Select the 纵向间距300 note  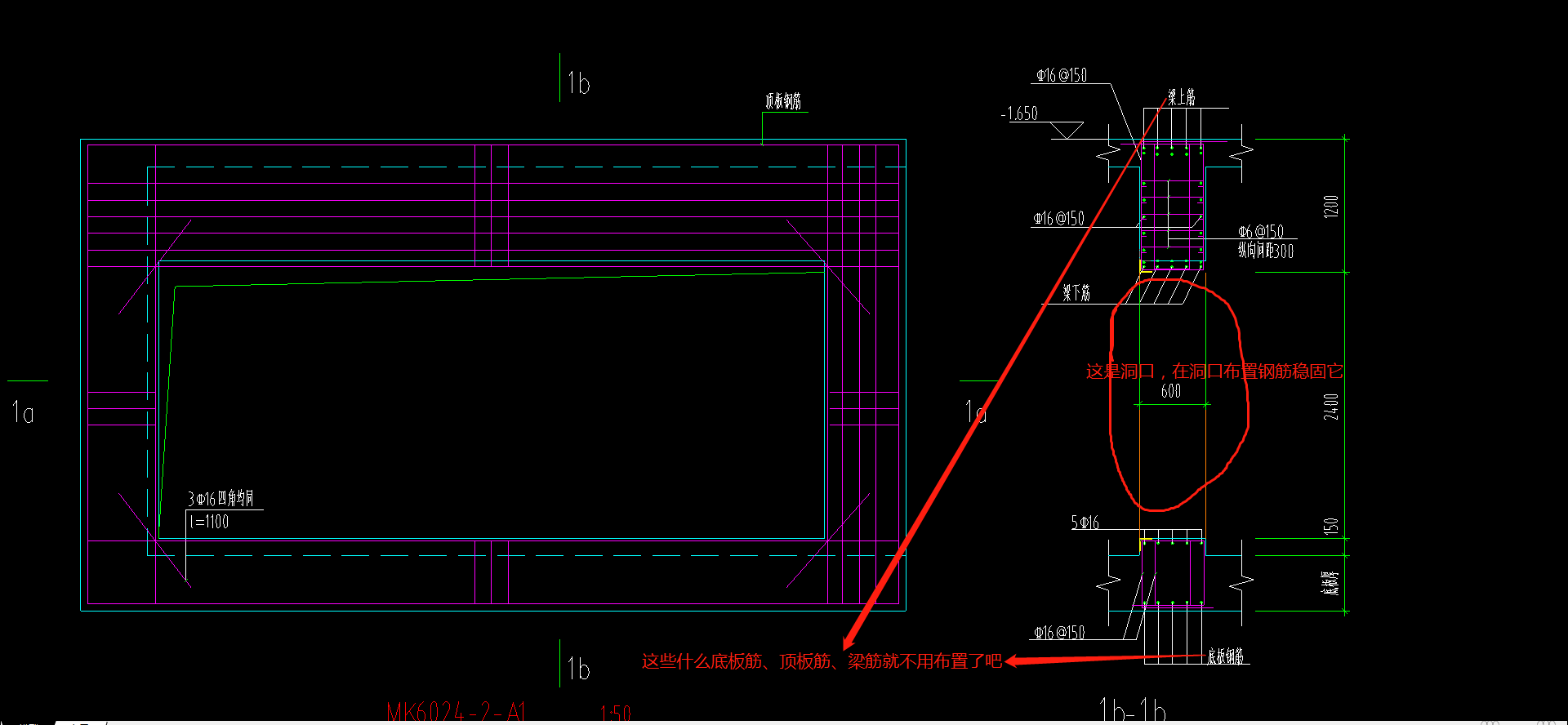pyautogui.click(x=1266, y=251)
